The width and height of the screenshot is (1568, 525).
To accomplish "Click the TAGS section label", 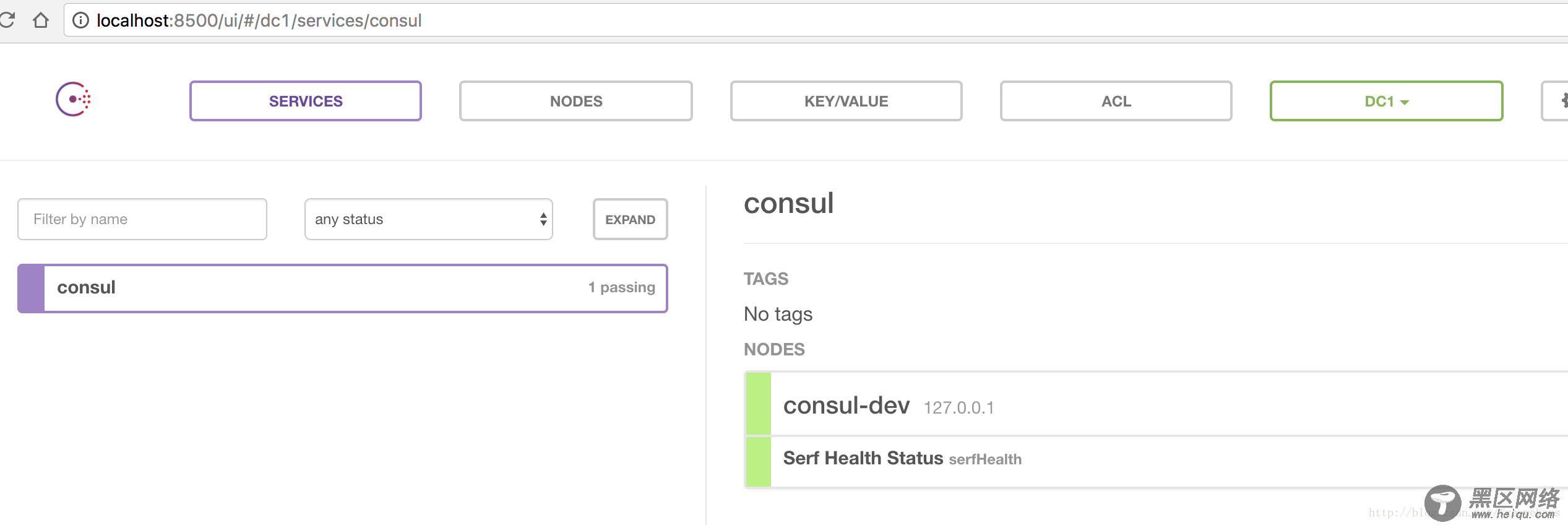I will tap(766, 279).
